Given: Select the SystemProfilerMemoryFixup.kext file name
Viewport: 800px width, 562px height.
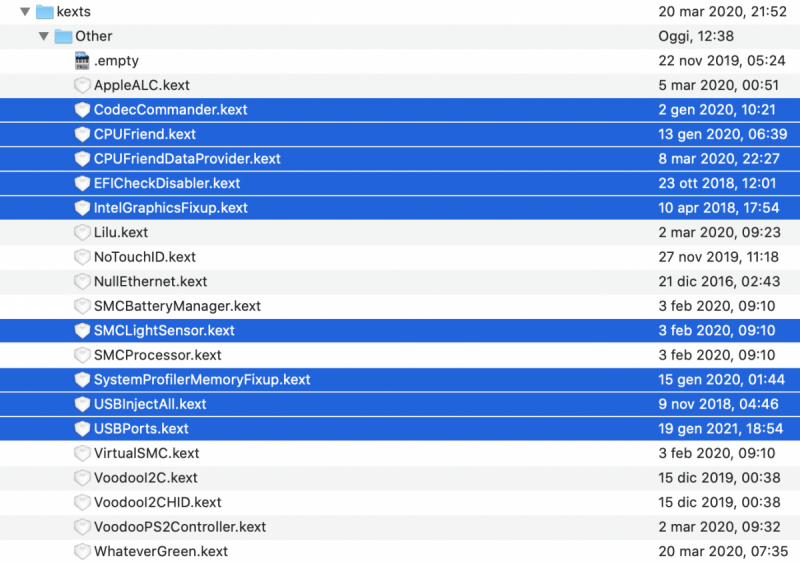Looking at the screenshot, I should click(x=202, y=379).
